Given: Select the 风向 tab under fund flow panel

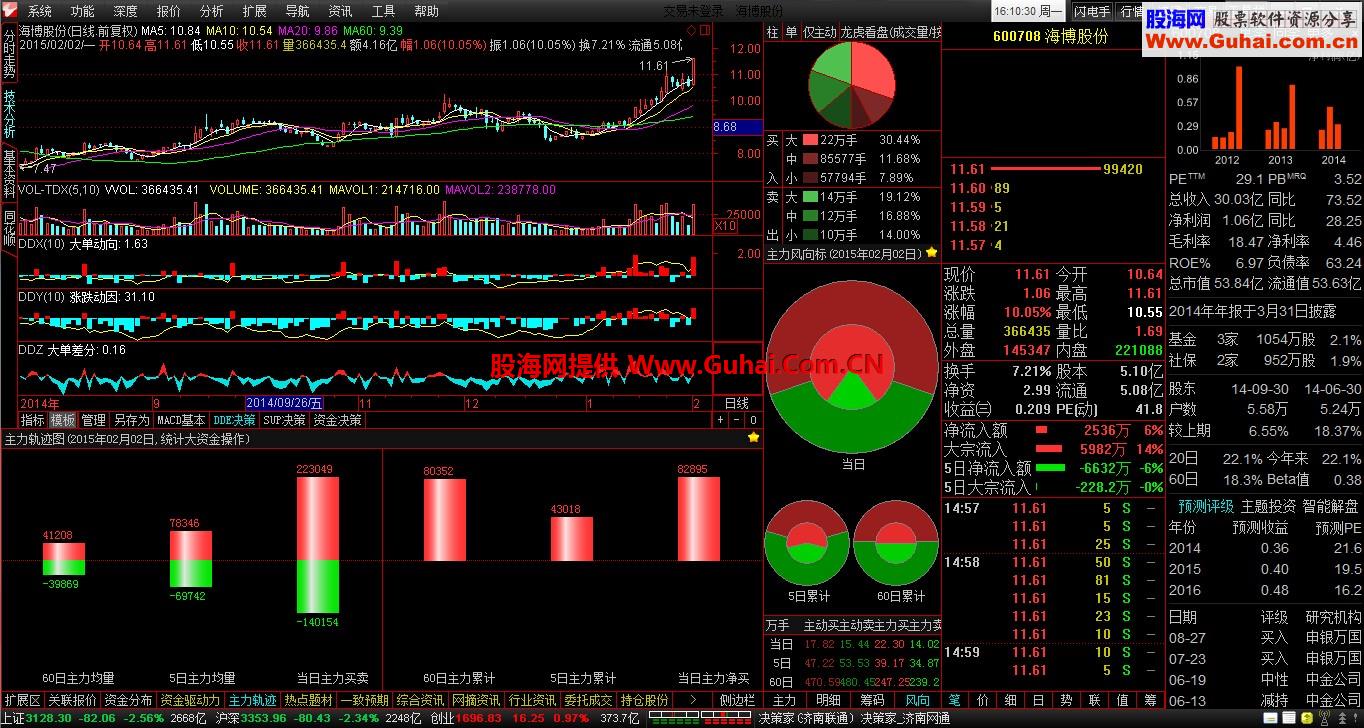Looking at the screenshot, I should tap(916, 700).
